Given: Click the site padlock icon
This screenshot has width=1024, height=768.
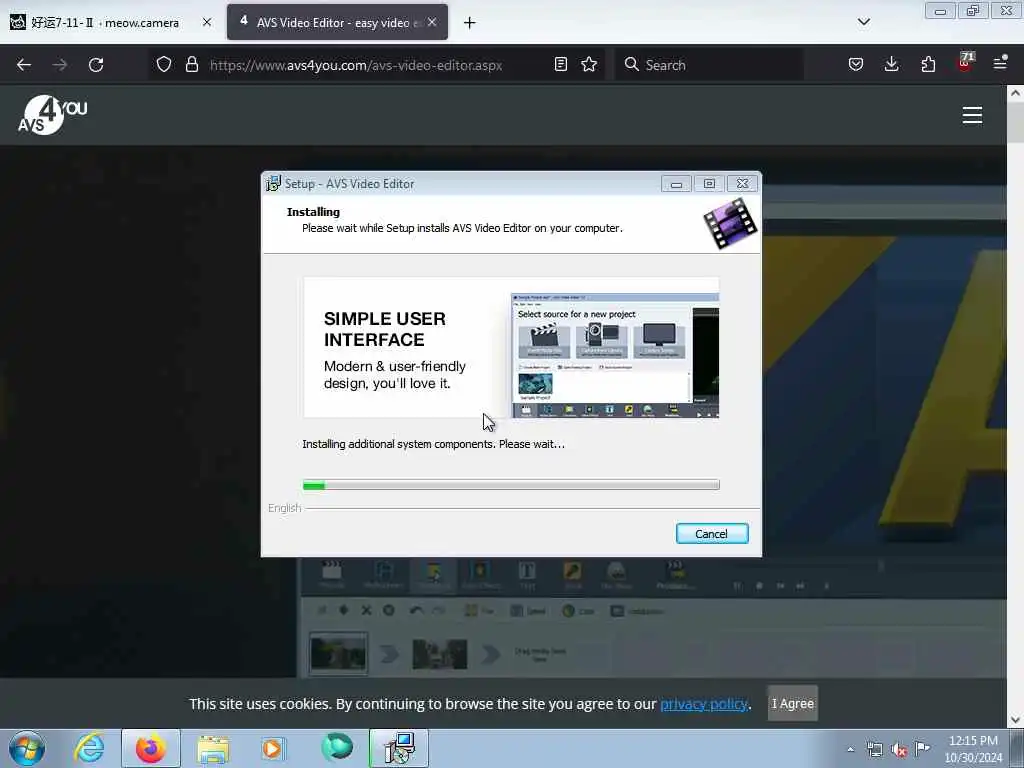Looking at the screenshot, I should tap(191, 65).
